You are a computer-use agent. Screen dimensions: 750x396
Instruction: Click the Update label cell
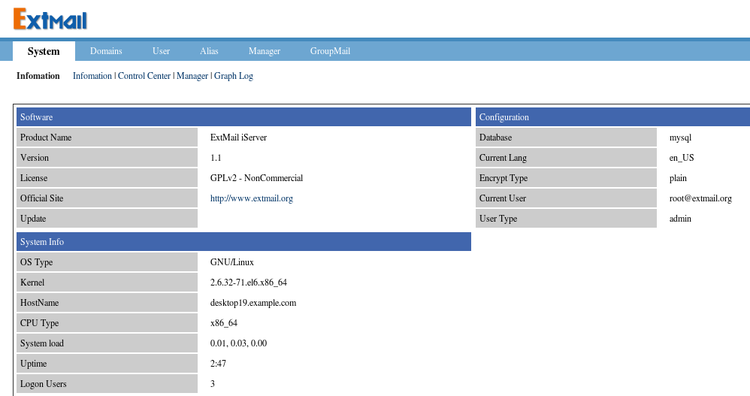pos(107,219)
